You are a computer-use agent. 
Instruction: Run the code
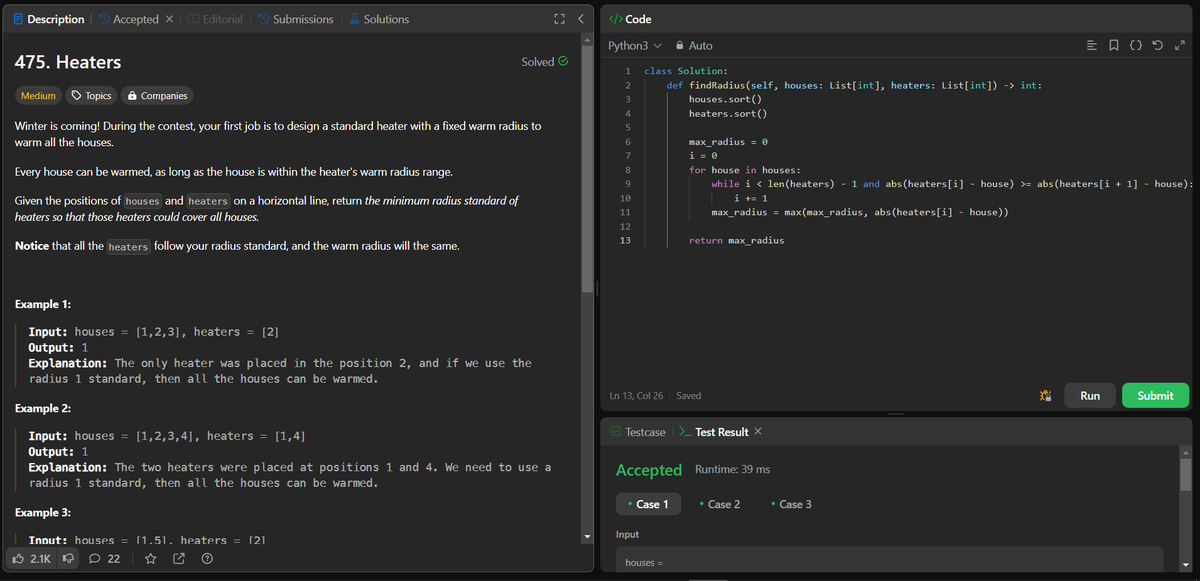(x=1090, y=396)
